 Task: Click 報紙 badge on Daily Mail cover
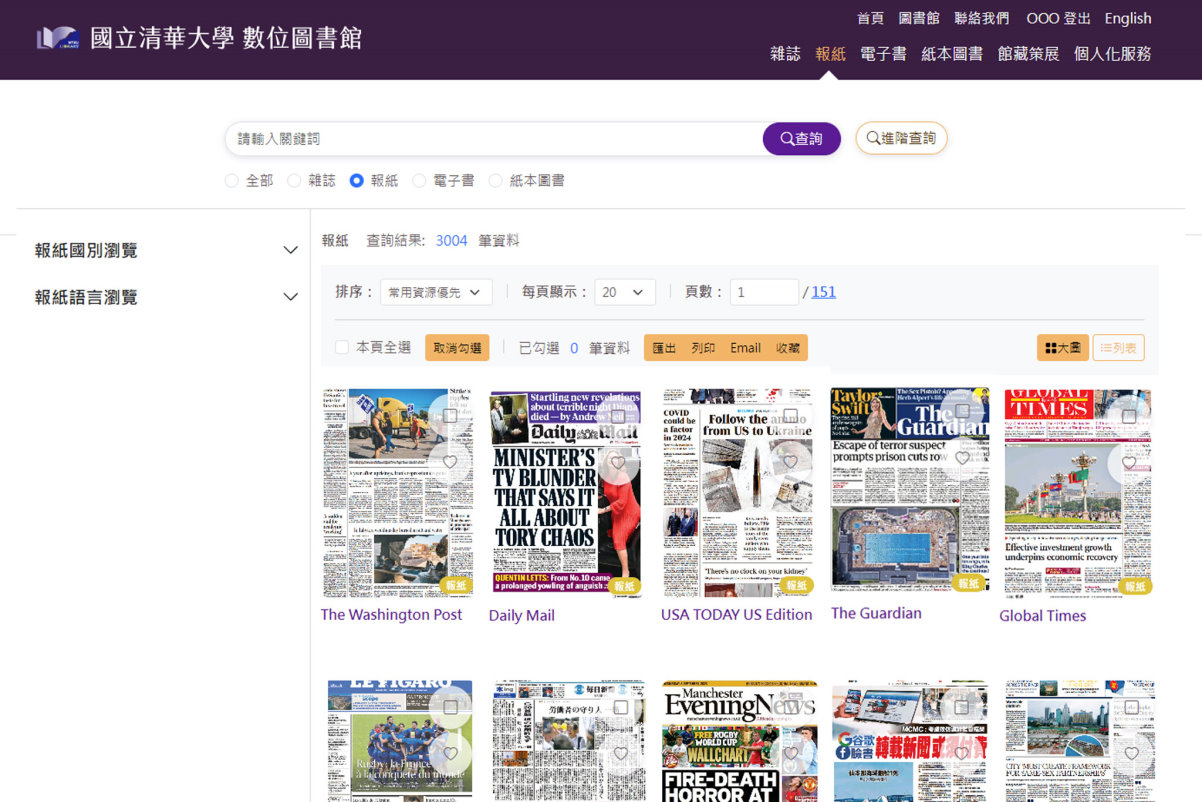pos(624,586)
